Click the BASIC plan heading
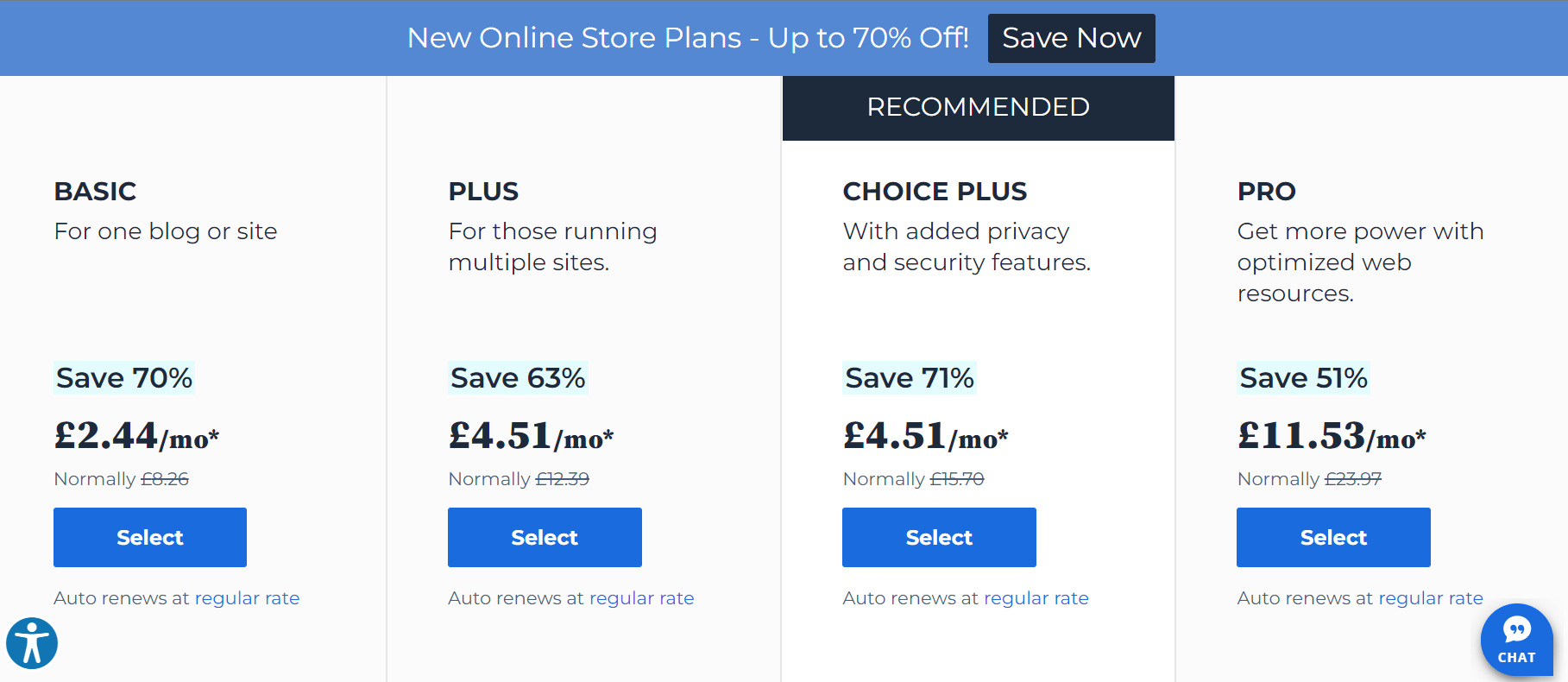The width and height of the screenshot is (1568, 682). pos(95,191)
